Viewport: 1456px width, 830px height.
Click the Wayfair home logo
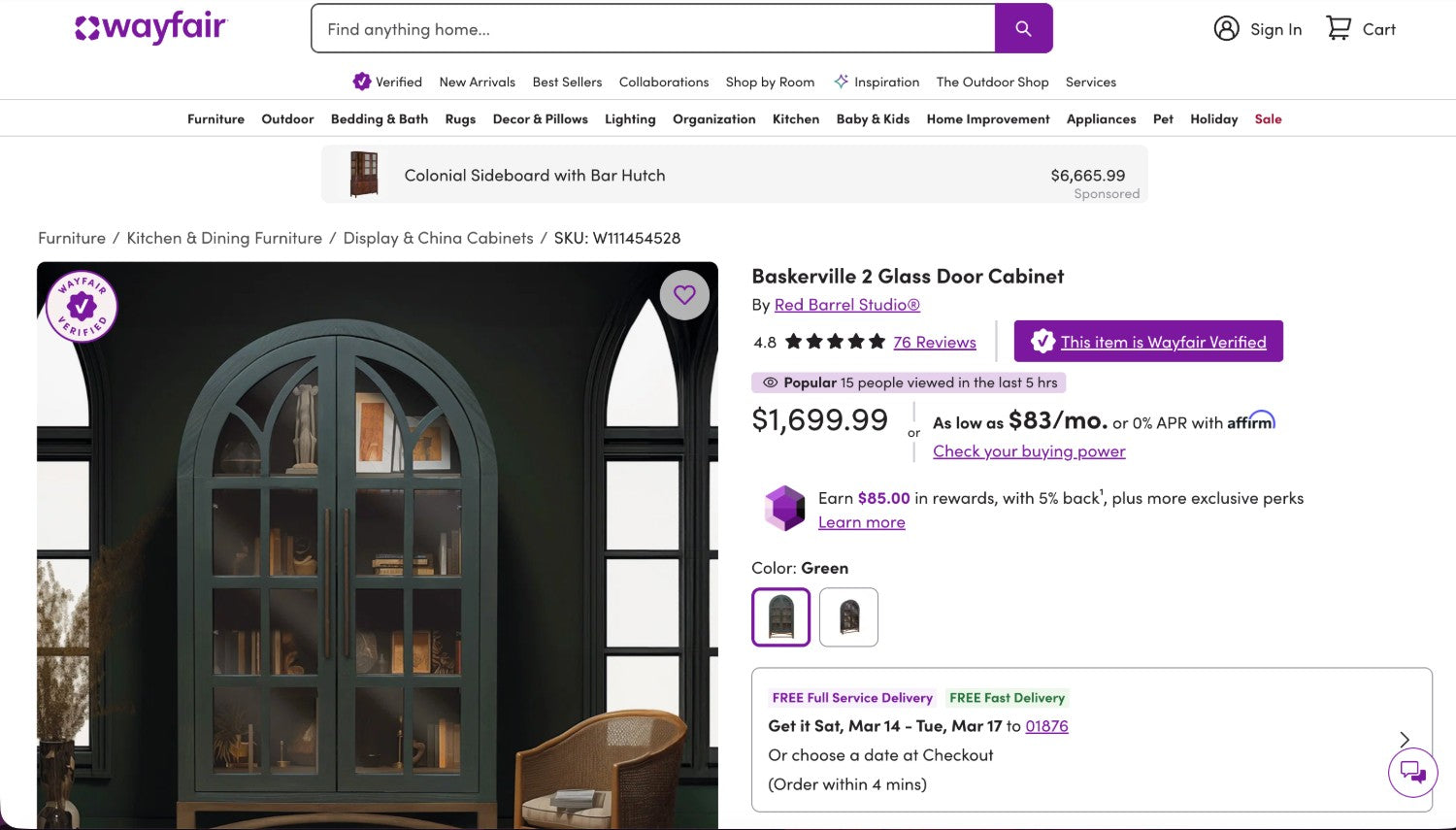[x=150, y=28]
